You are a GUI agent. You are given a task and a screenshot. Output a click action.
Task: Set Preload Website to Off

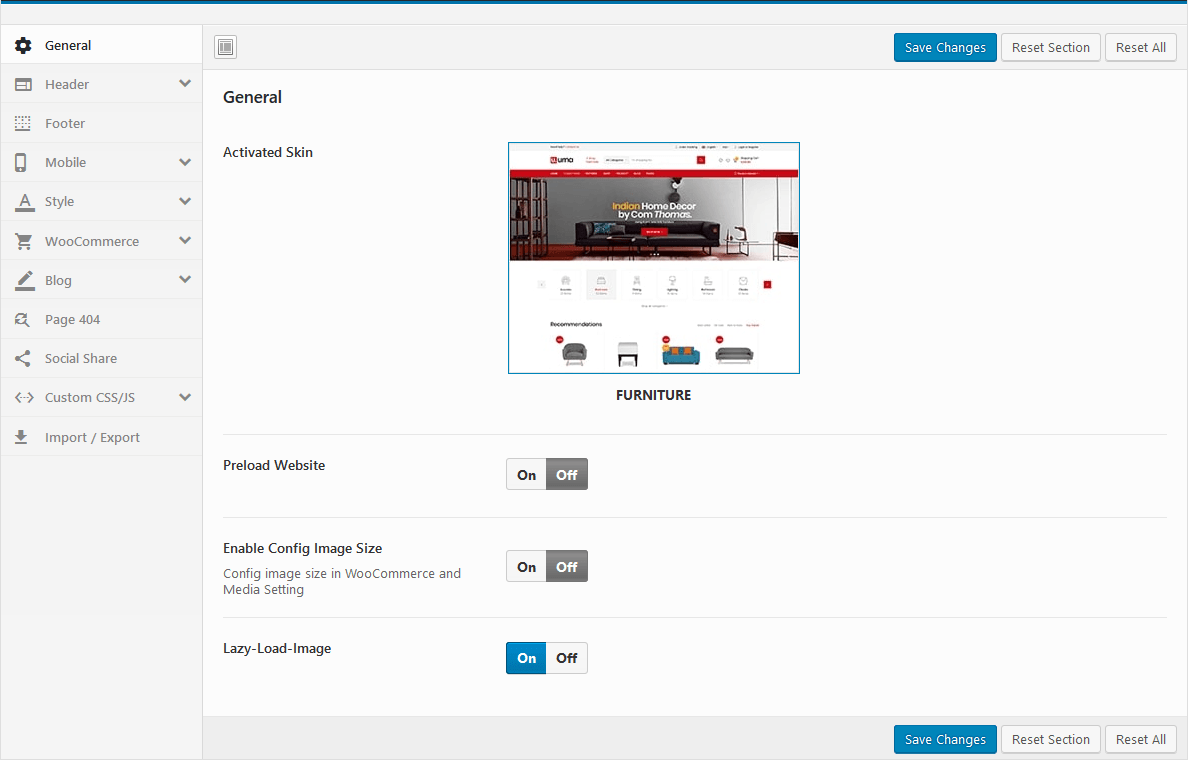(x=567, y=474)
